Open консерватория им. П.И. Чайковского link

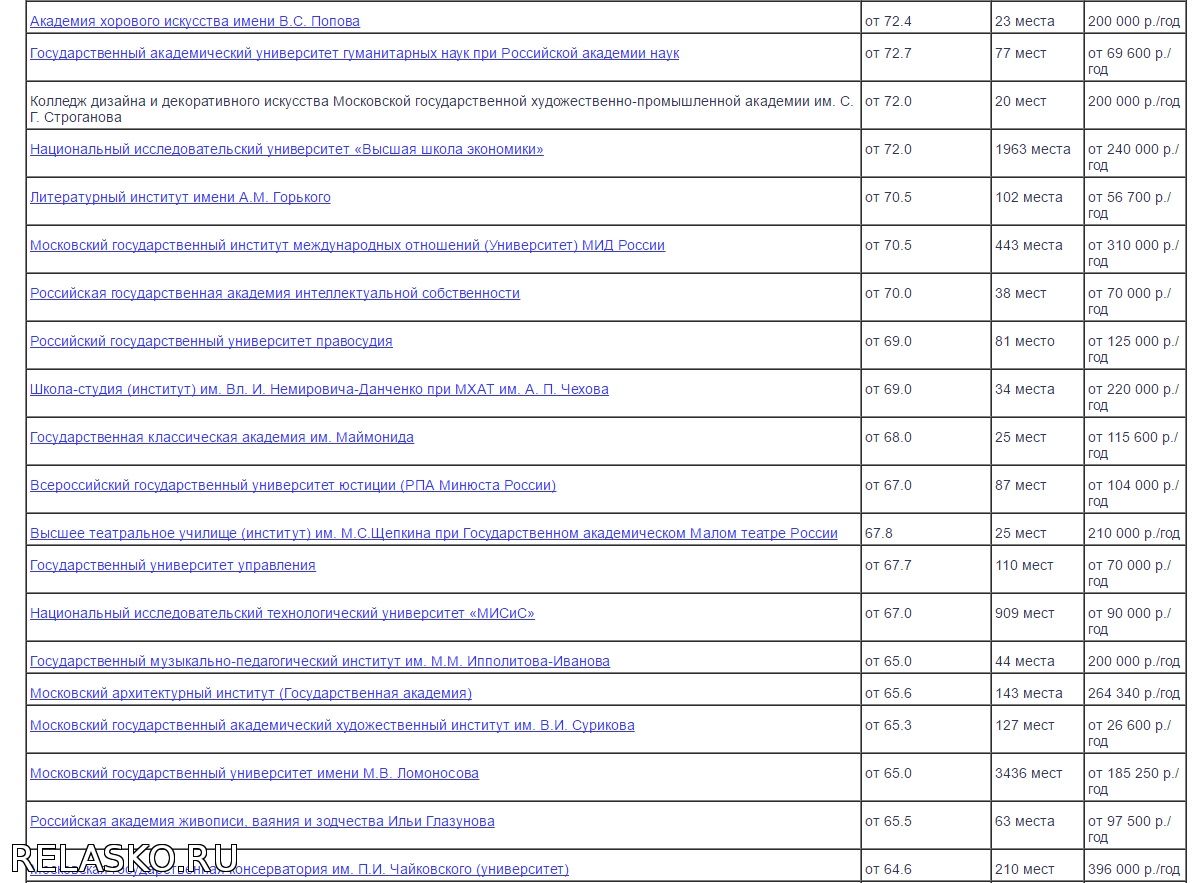pyautogui.click(x=299, y=869)
